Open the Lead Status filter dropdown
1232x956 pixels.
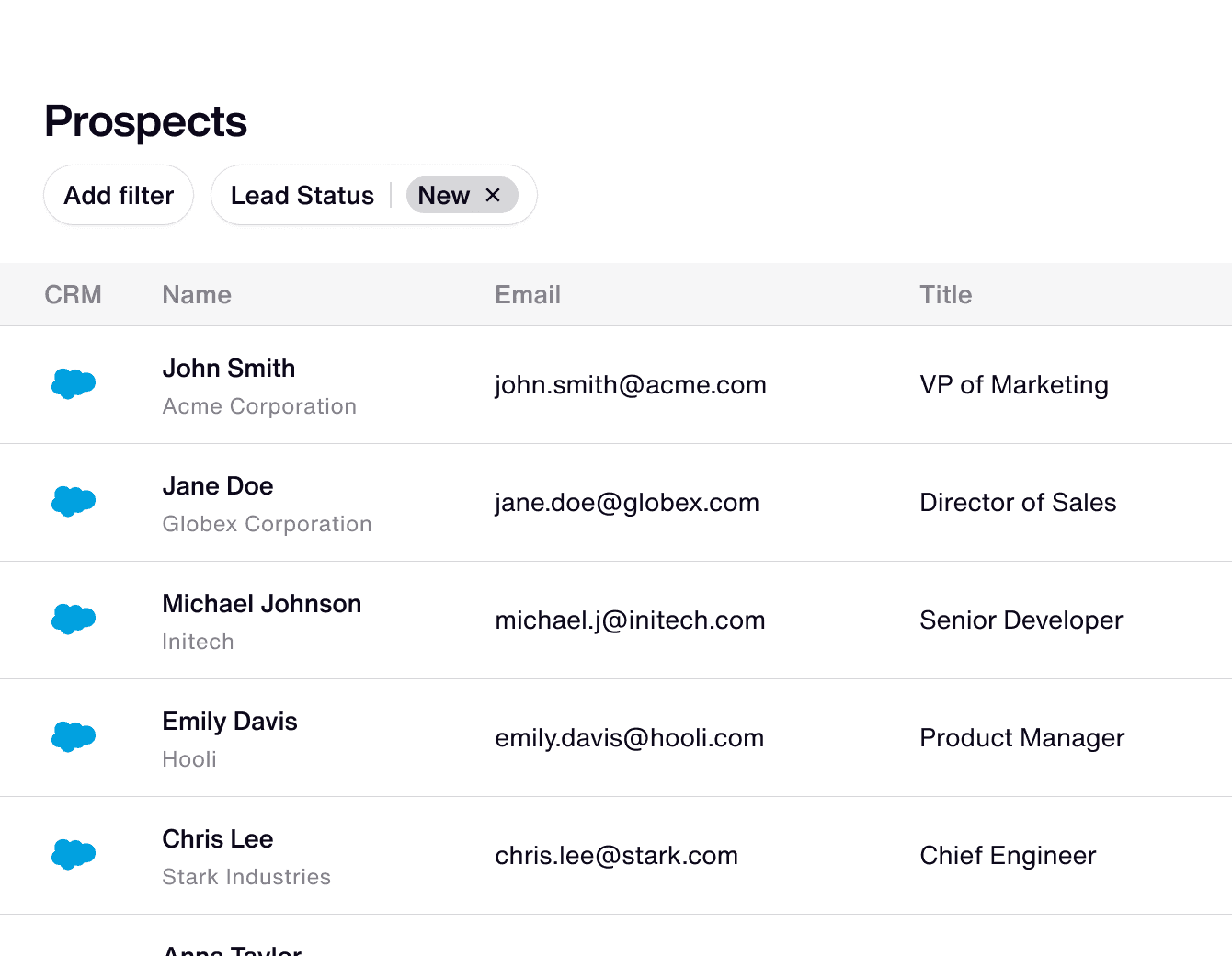click(302, 195)
